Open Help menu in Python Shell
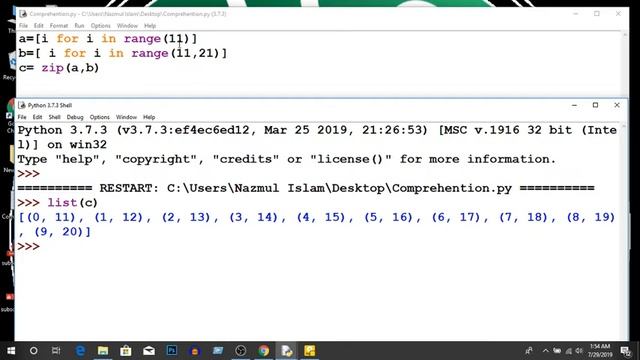The height and width of the screenshot is (360, 640). [x=149, y=117]
